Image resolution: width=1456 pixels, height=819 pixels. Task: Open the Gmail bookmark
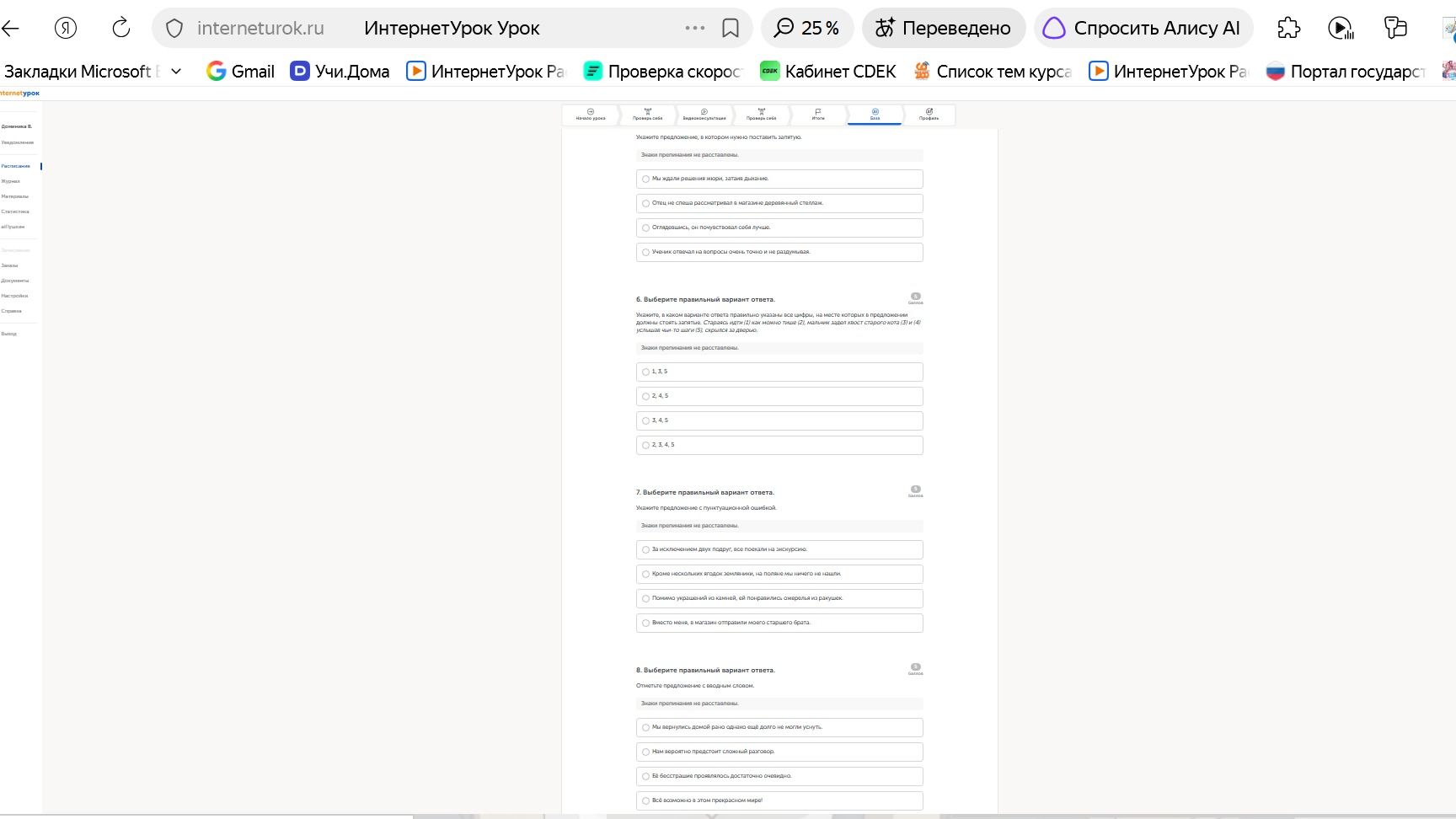tap(241, 72)
